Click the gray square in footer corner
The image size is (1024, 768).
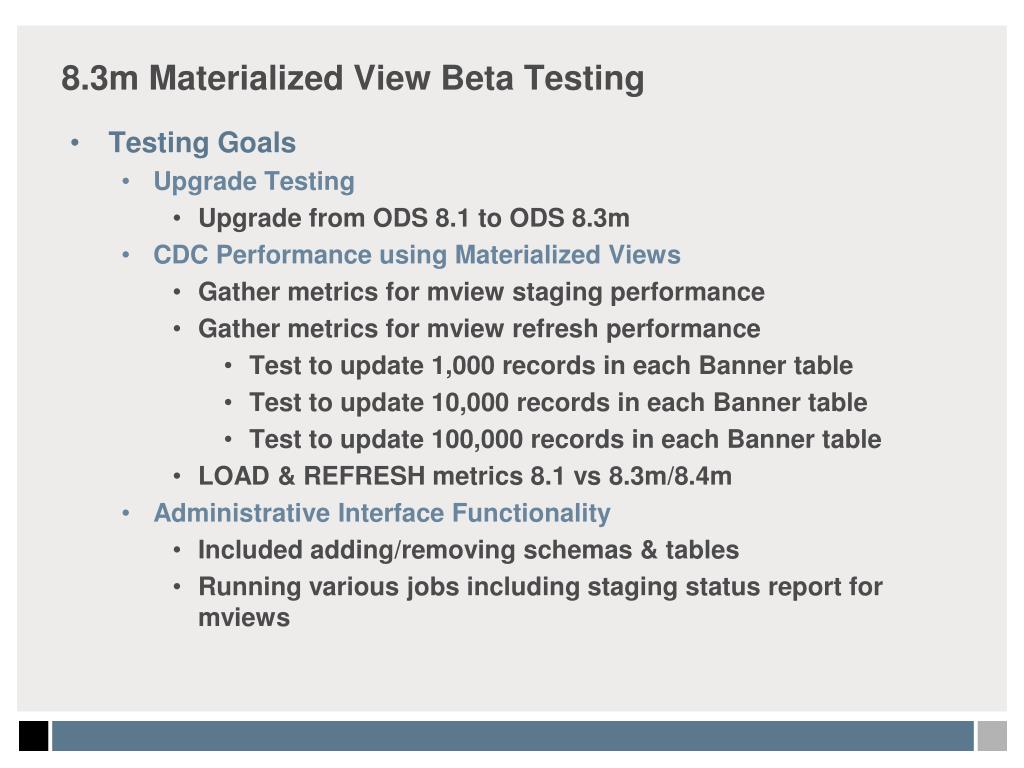click(x=992, y=736)
